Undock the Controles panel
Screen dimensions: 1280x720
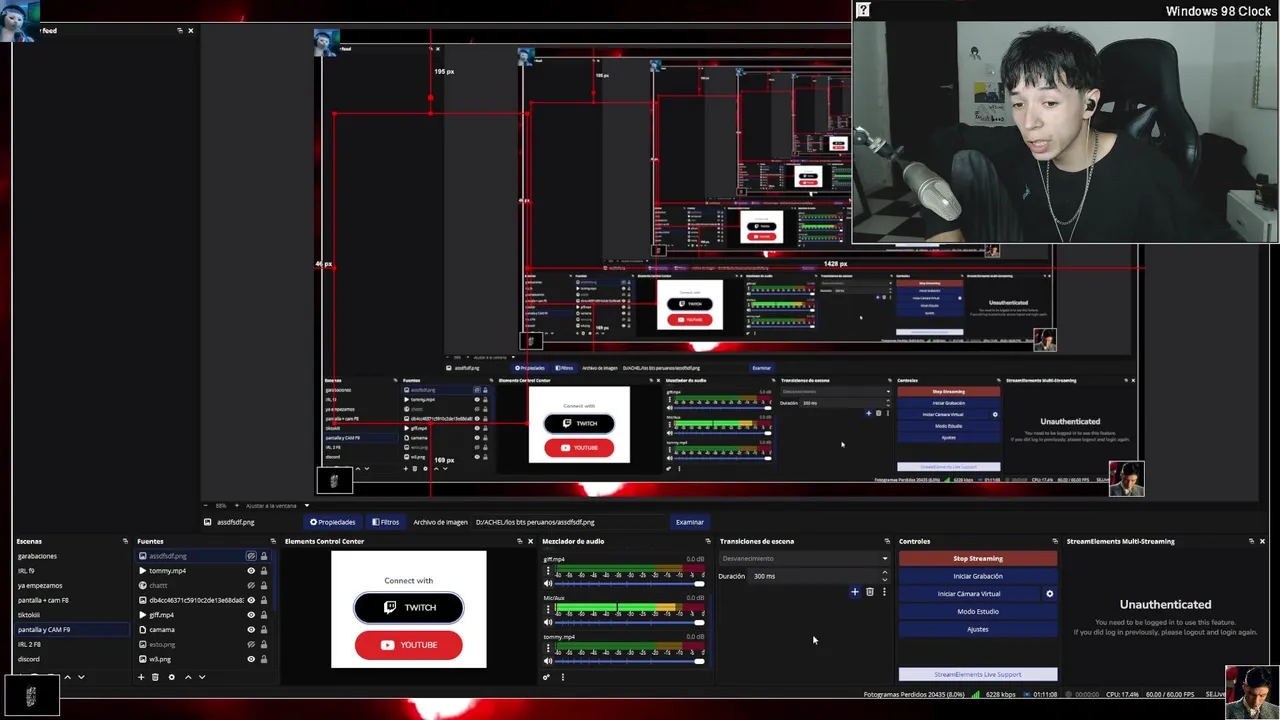(x=1055, y=541)
